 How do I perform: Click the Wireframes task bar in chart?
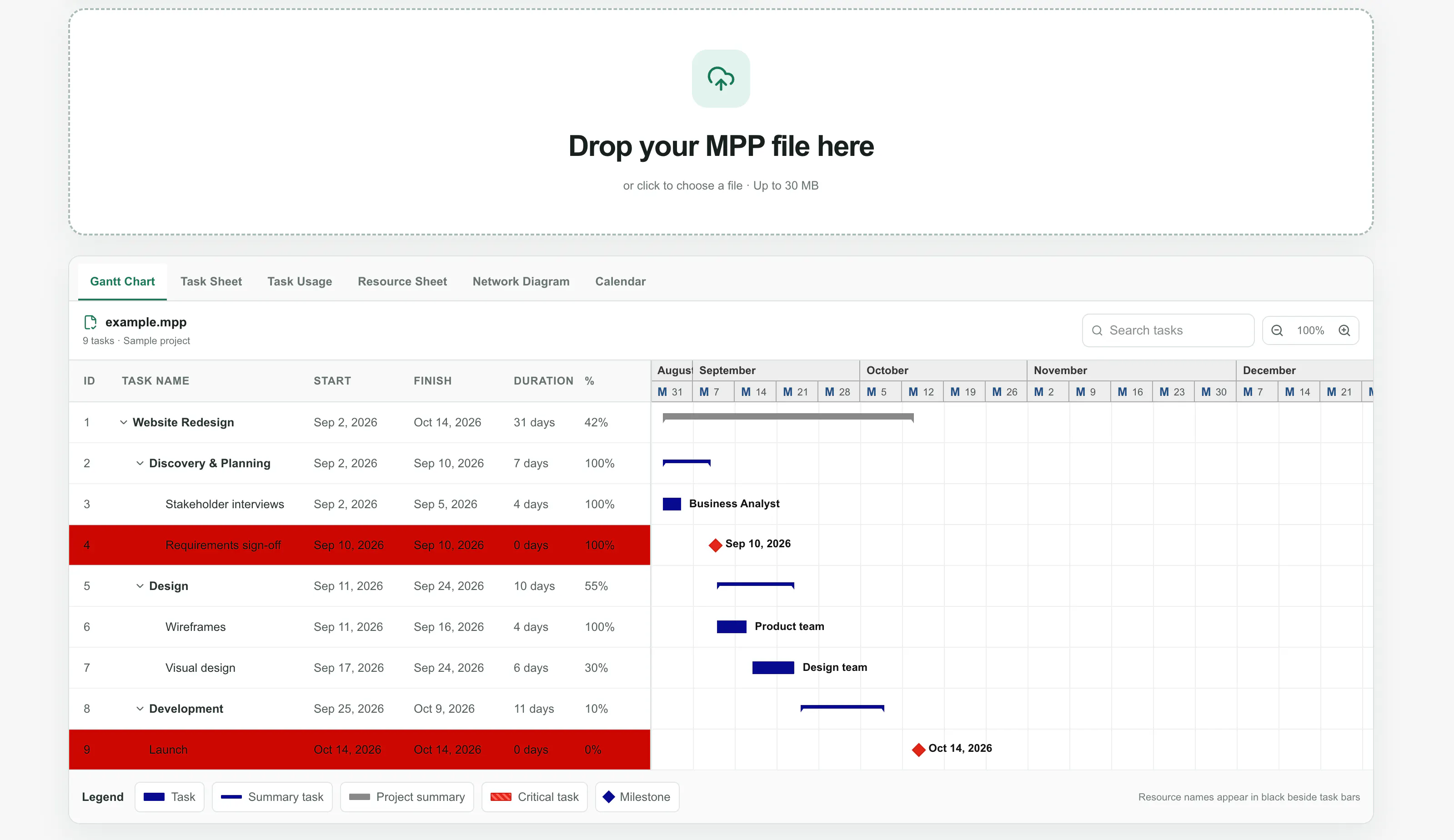tap(731, 626)
